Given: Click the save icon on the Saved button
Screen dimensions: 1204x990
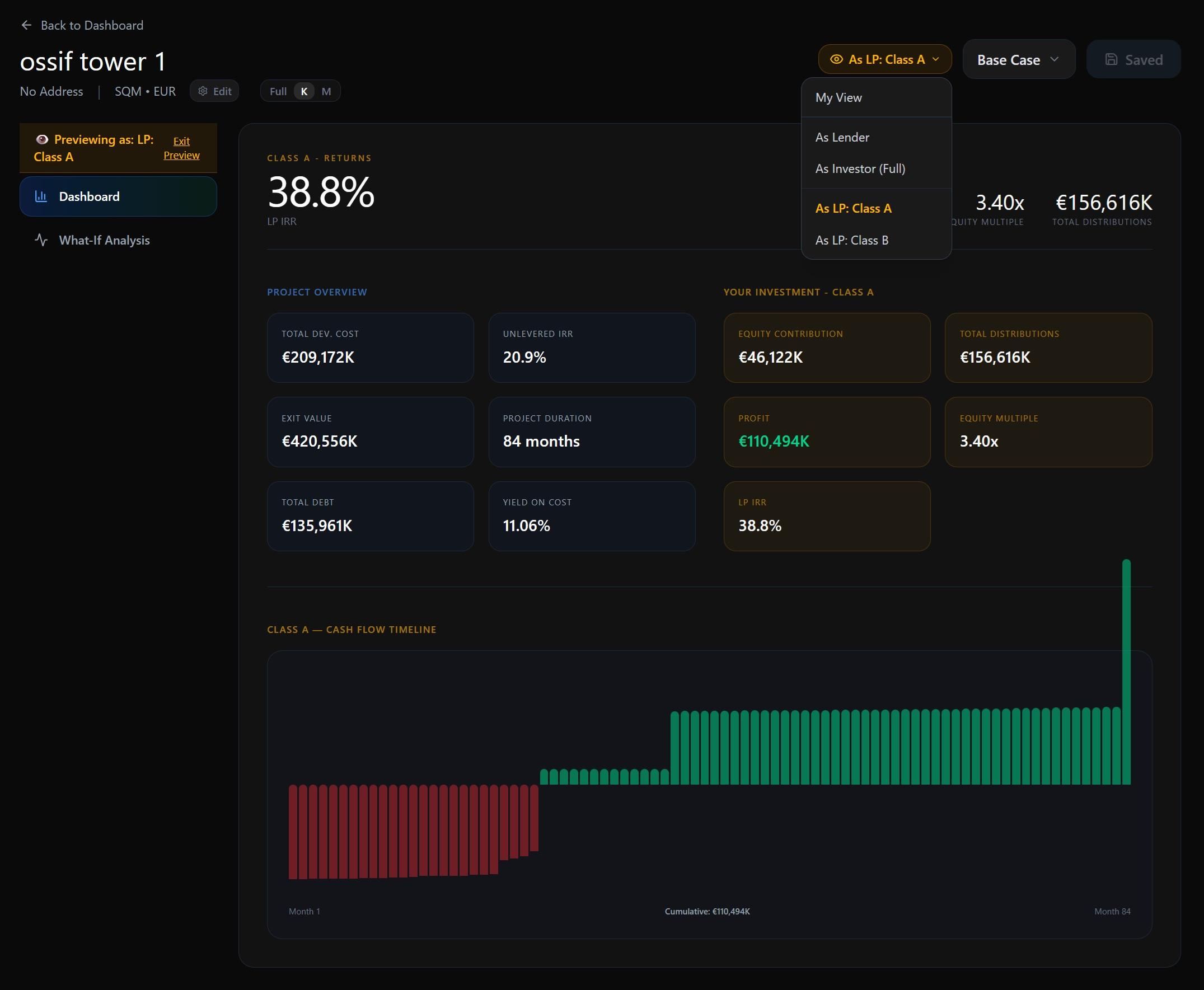Looking at the screenshot, I should 1111,59.
